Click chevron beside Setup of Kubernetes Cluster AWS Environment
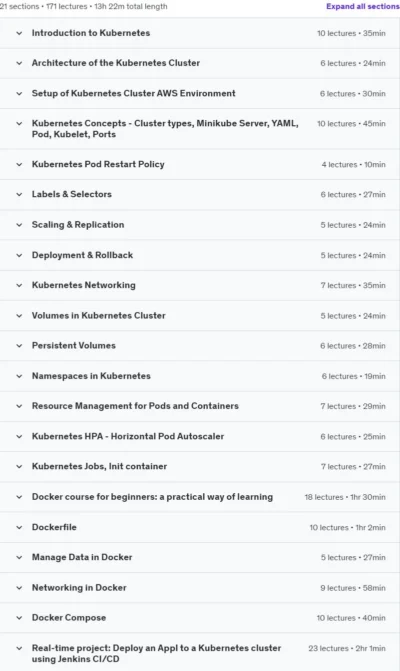 point(19,93)
